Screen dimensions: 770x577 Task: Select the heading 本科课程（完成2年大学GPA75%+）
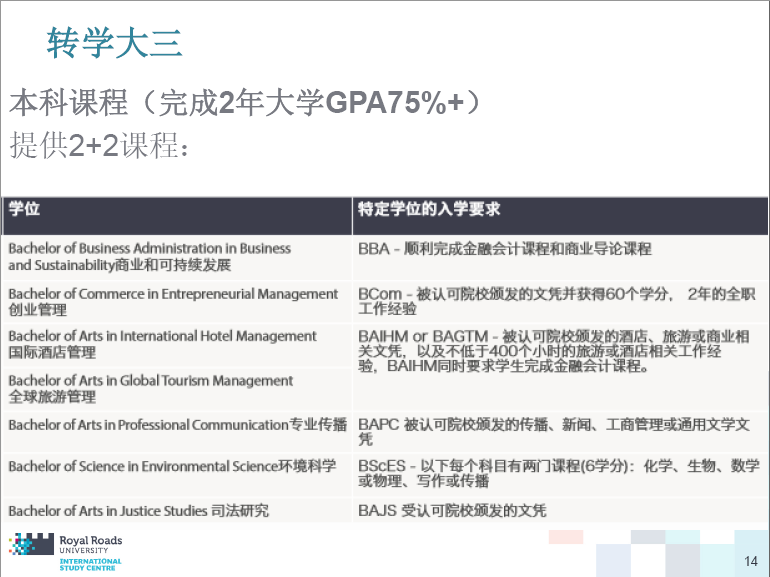pos(246,102)
